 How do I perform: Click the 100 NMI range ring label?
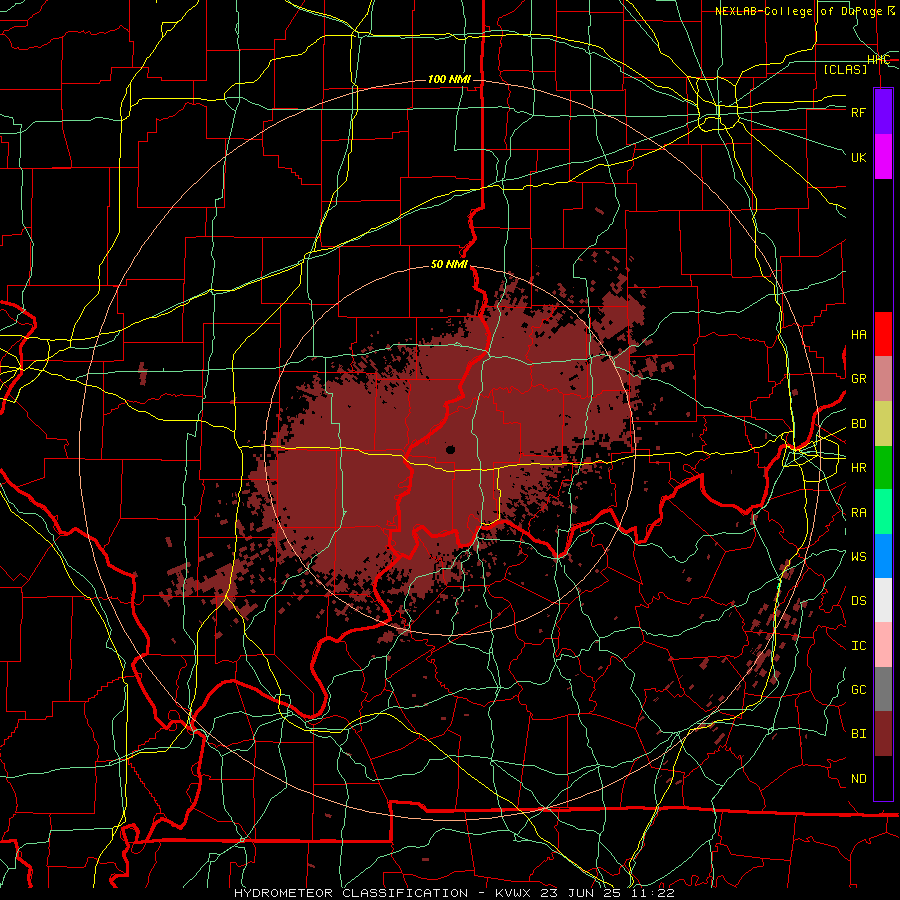pyautogui.click(x=449, y=79)
